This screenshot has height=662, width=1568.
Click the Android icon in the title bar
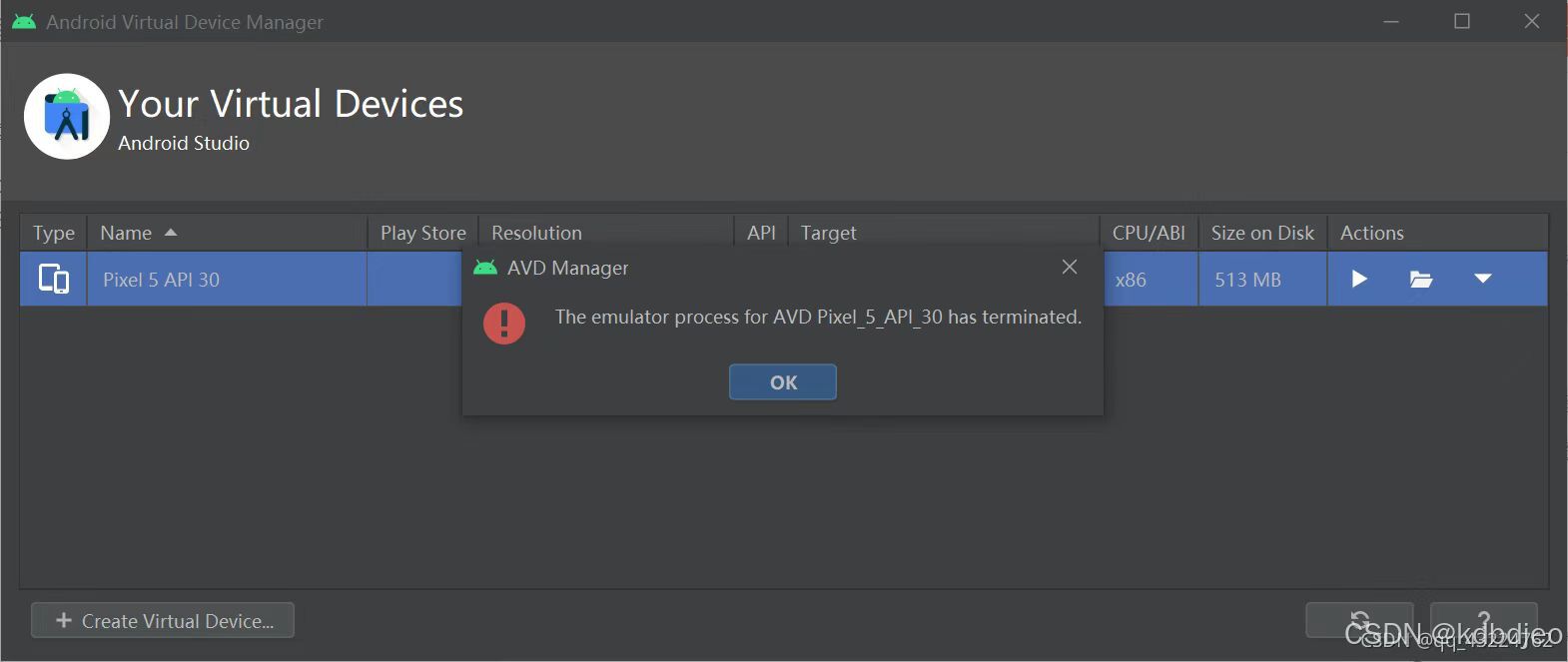click(x=24, y=21)
